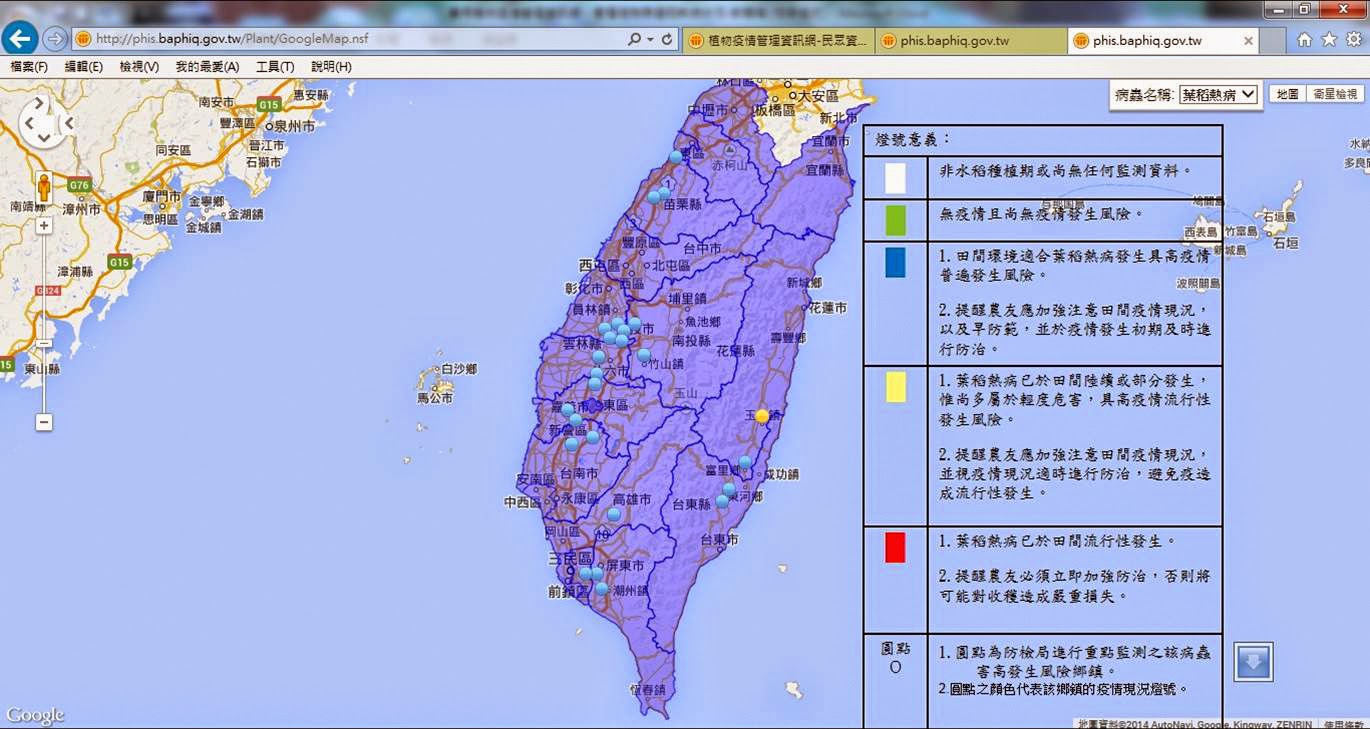This screenshot has width=1370, height=729.
Task: Click blue legend color swatch
Action: [x=895, y=262]
